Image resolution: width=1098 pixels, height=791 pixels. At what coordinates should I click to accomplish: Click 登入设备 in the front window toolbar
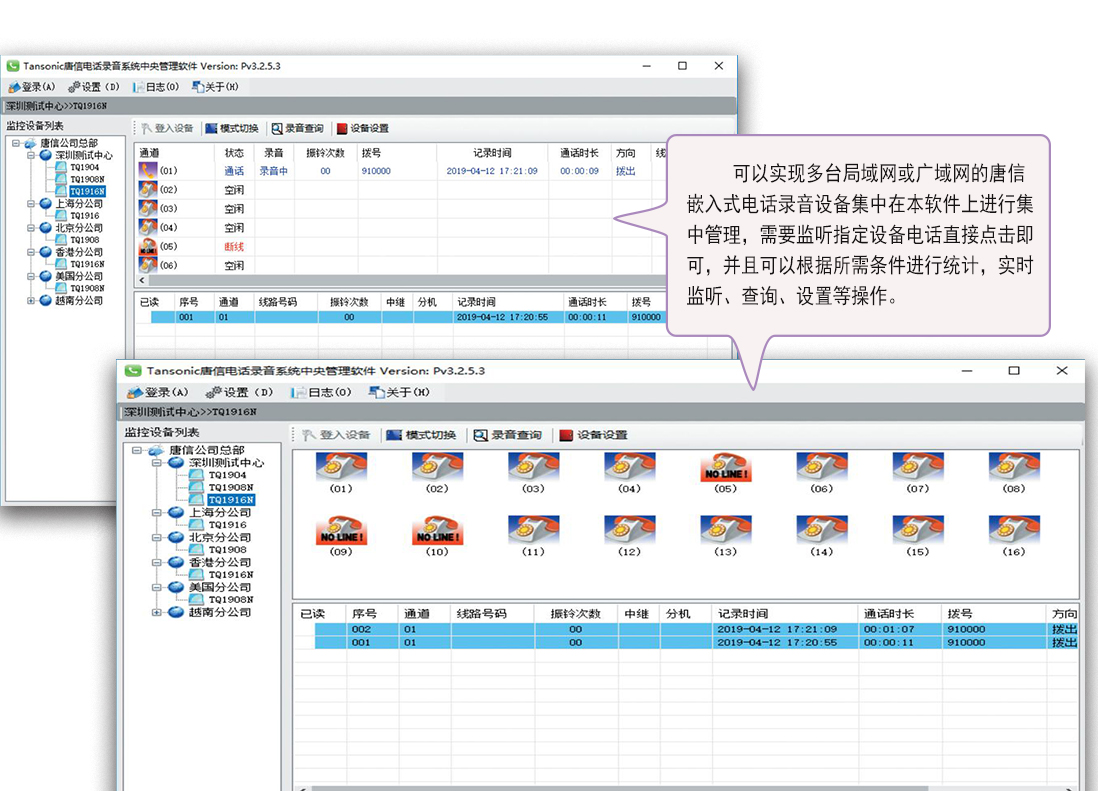[336, 435]
